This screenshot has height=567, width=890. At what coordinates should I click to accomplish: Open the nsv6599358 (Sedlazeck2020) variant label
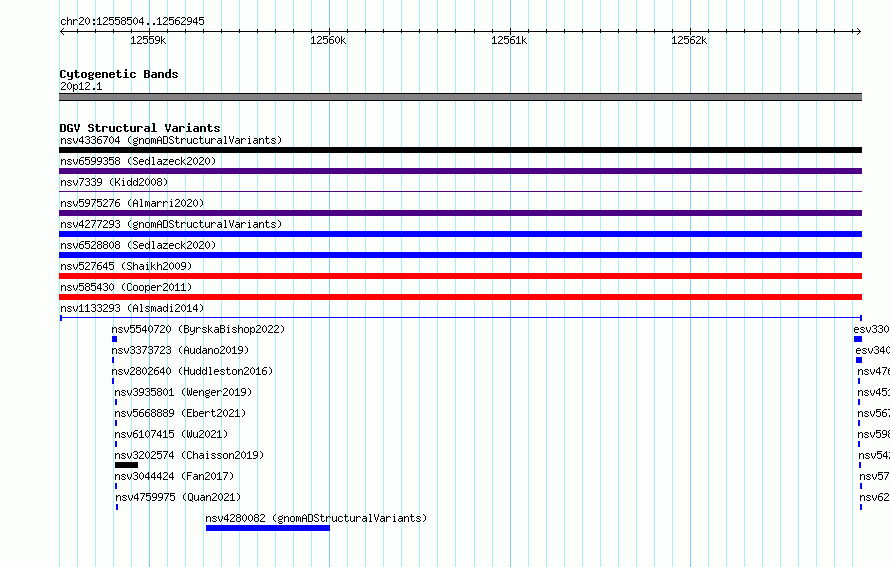coord(138,161)
